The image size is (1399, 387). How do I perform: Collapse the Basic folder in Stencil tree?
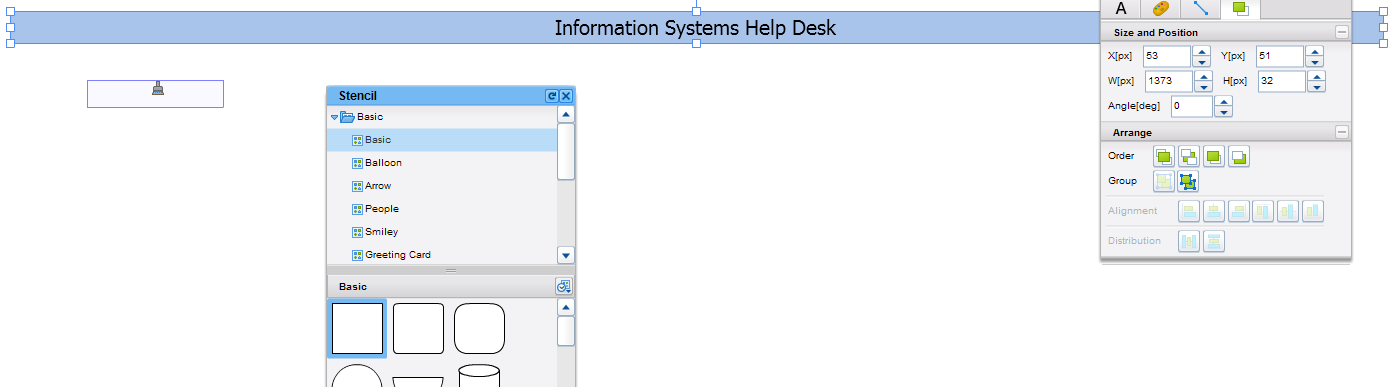[335, 117]
